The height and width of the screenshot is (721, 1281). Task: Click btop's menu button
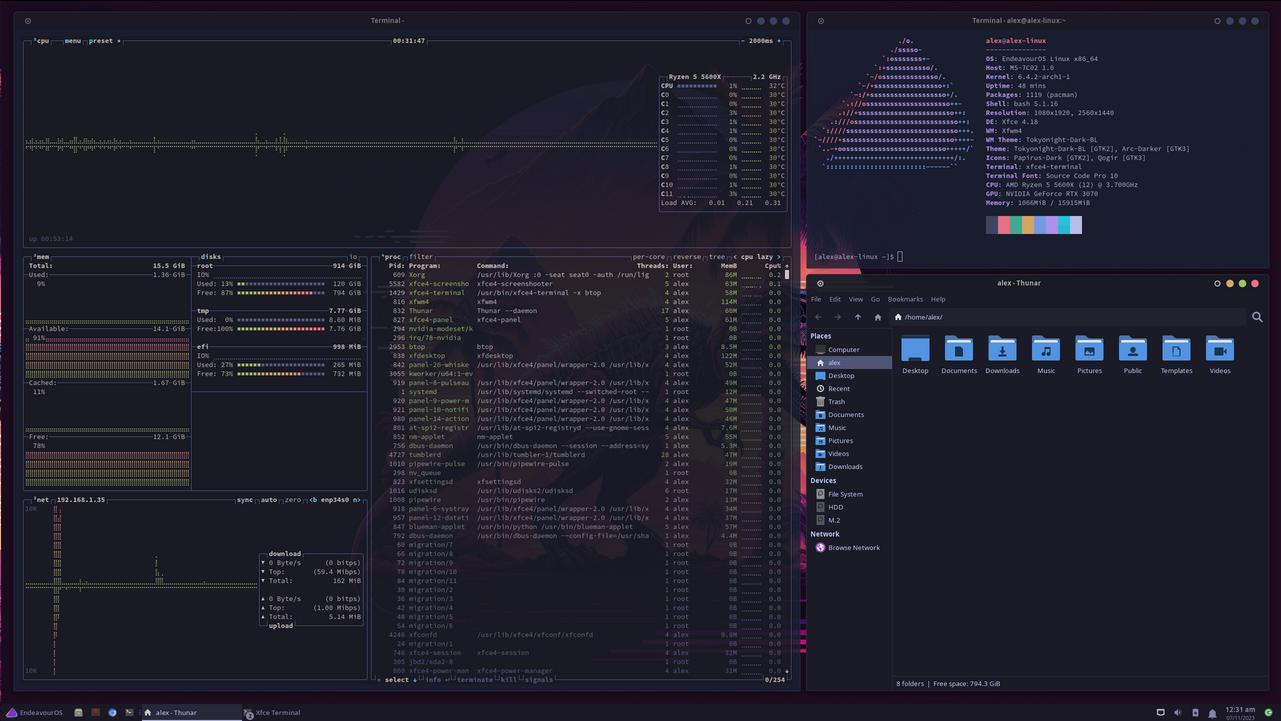point(73,41)
